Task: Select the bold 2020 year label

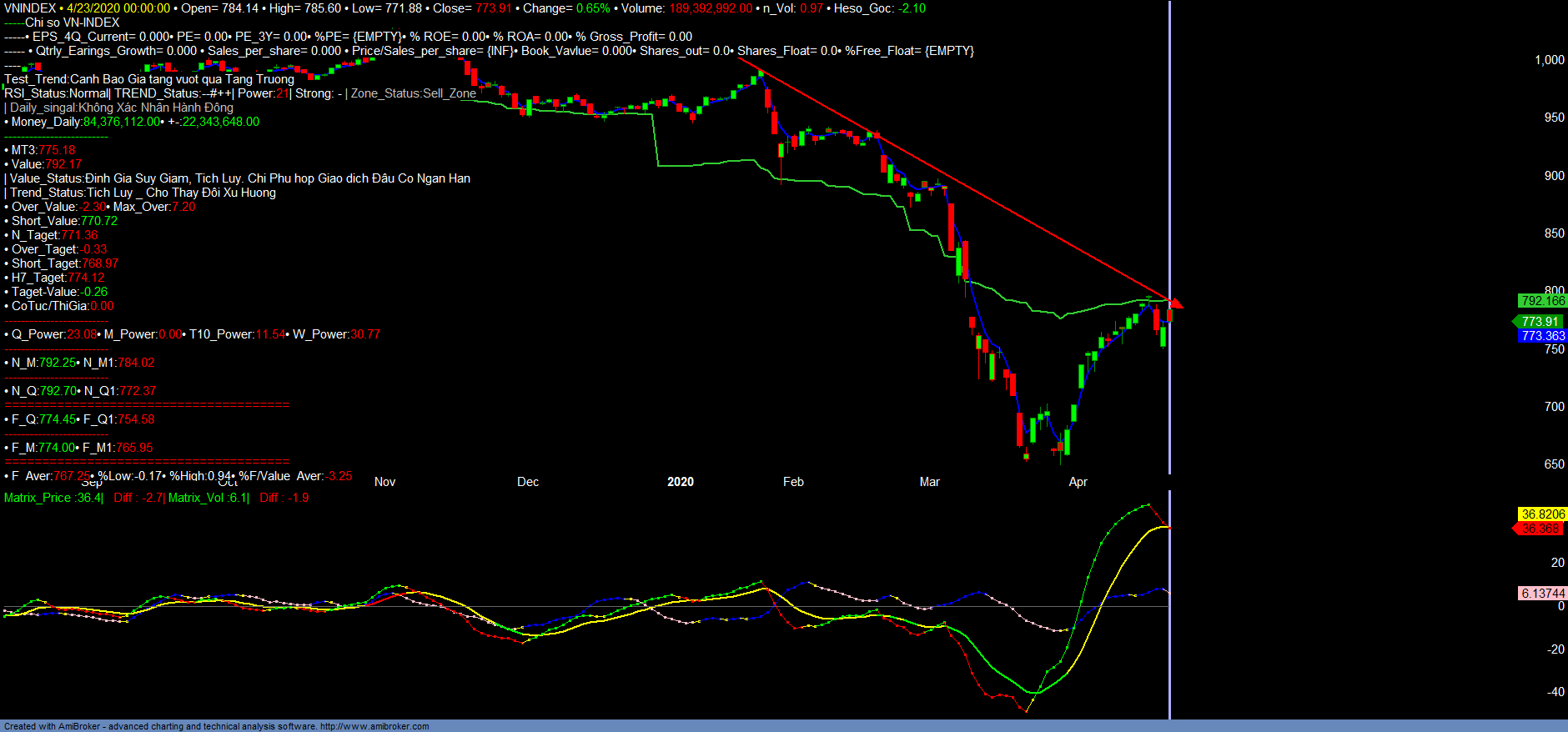Action: coord(680,482)
